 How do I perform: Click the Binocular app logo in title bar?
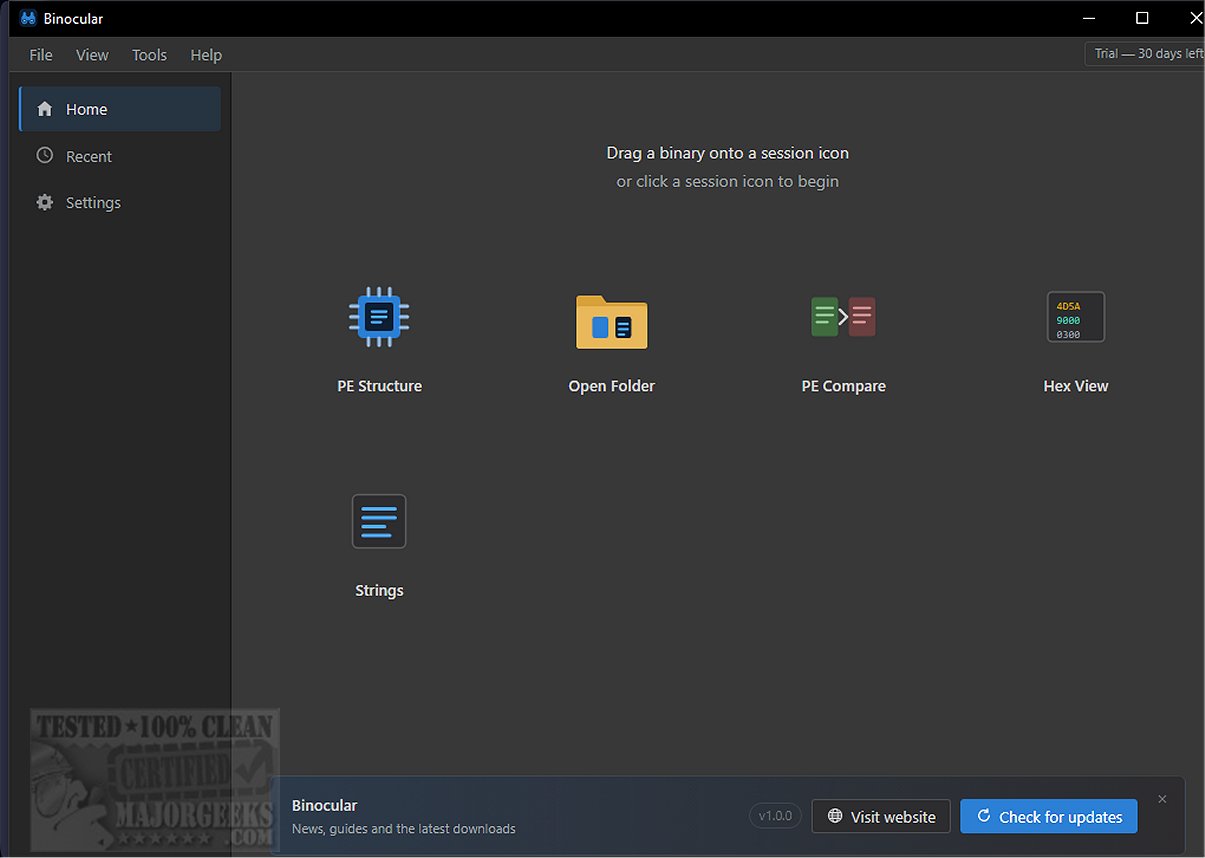28,18
